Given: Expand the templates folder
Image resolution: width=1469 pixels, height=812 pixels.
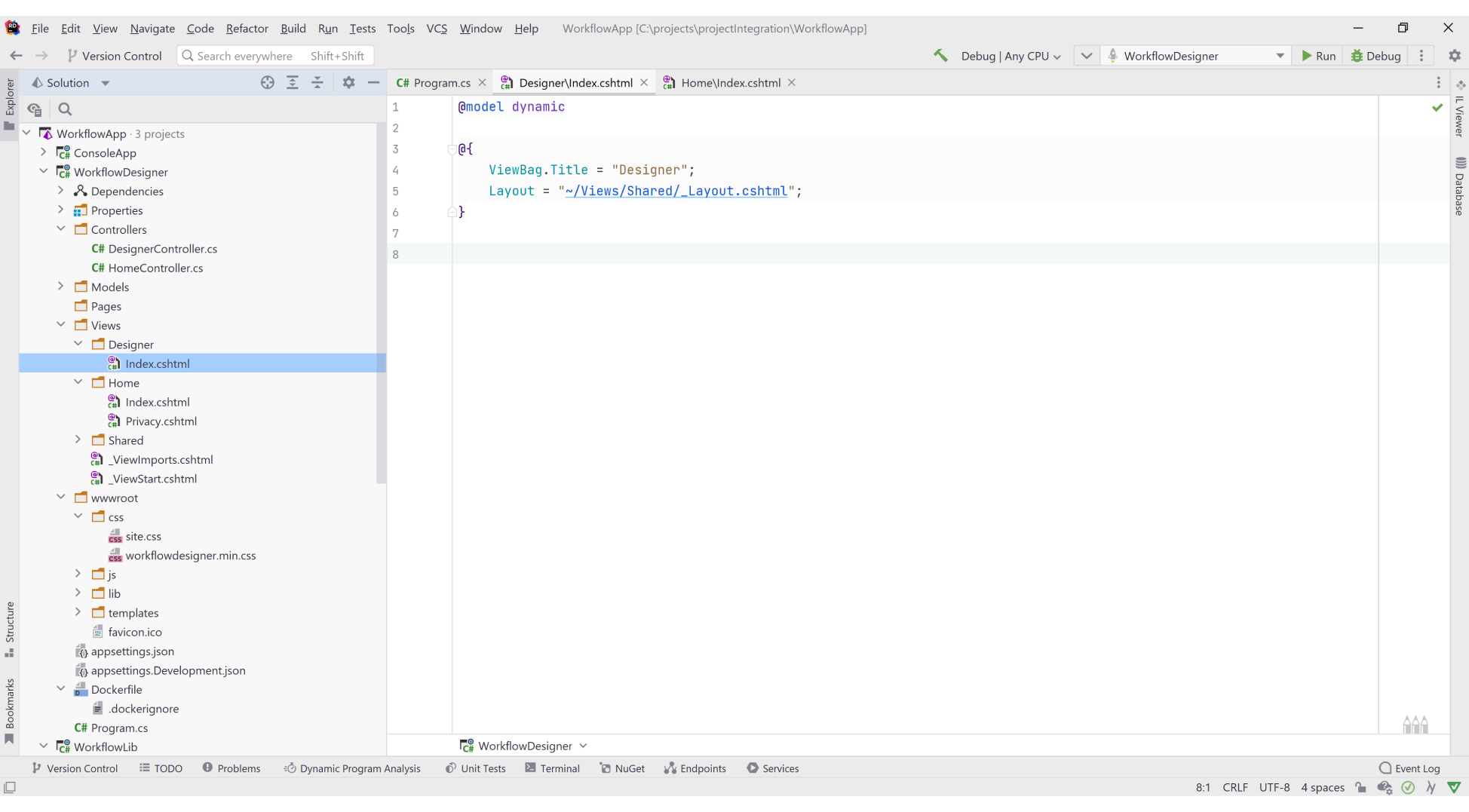Looking at the screenshot, I should click(x=78, y=612).
